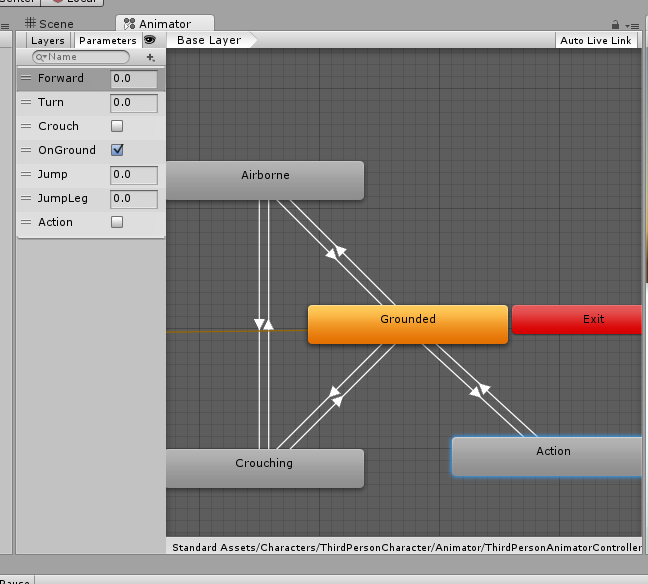Open the search filter dropdown magnifier
This screenshot has height=584, width=648.
(40, 57)
